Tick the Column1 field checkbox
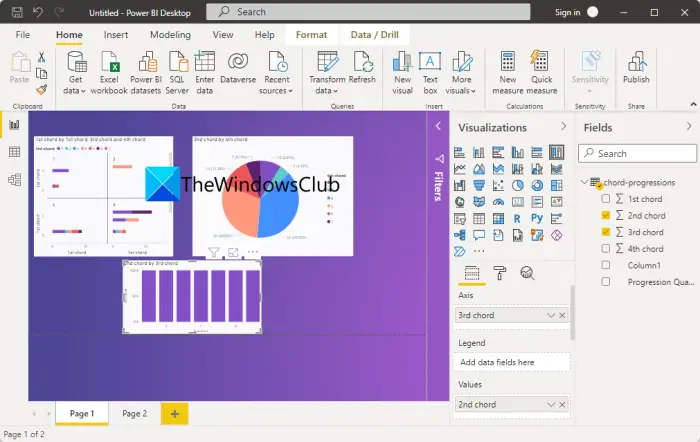This screenshot has height=442, width=700. (606, 265)
